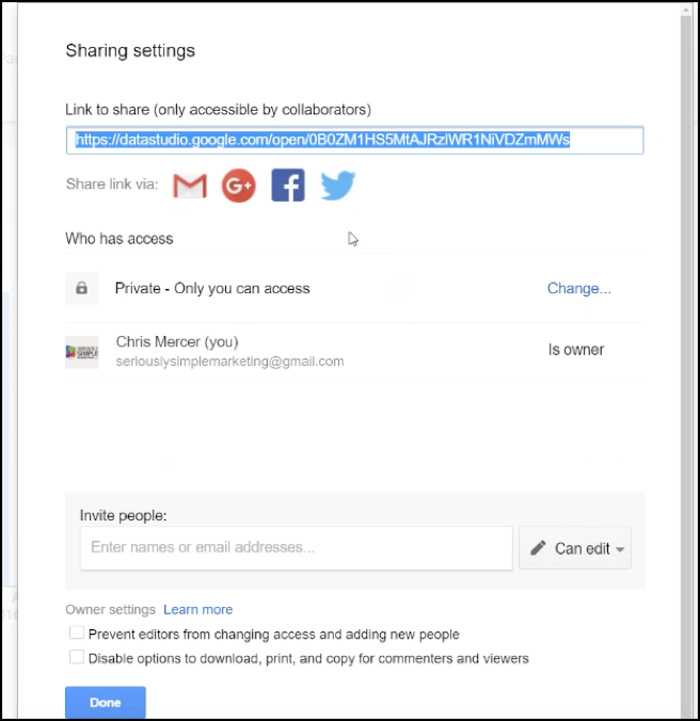This screenshot has width=700, height=721.
Task: Open the Learn more link
Action: click(198, 609)
